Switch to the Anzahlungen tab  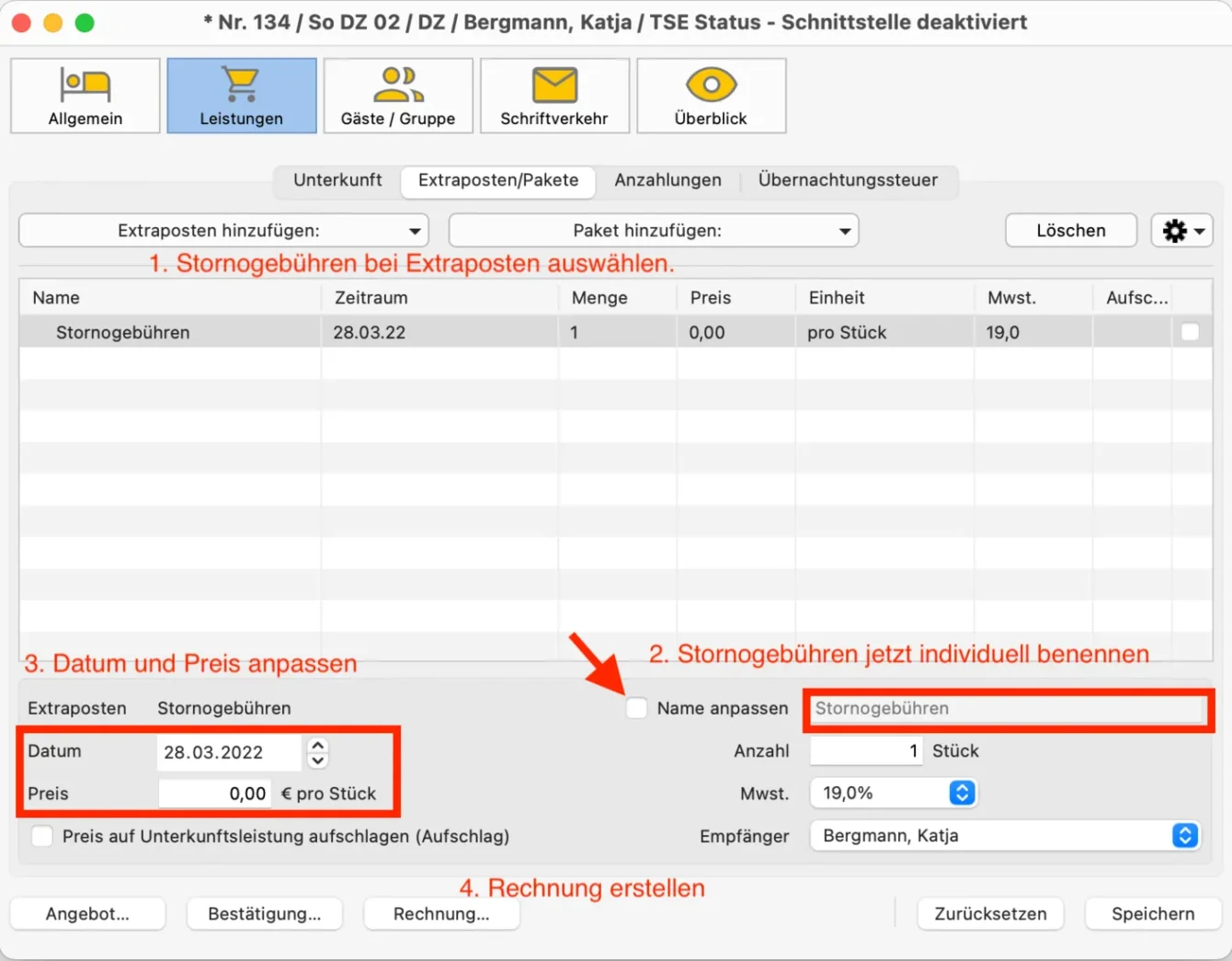(x=668, y=180)
